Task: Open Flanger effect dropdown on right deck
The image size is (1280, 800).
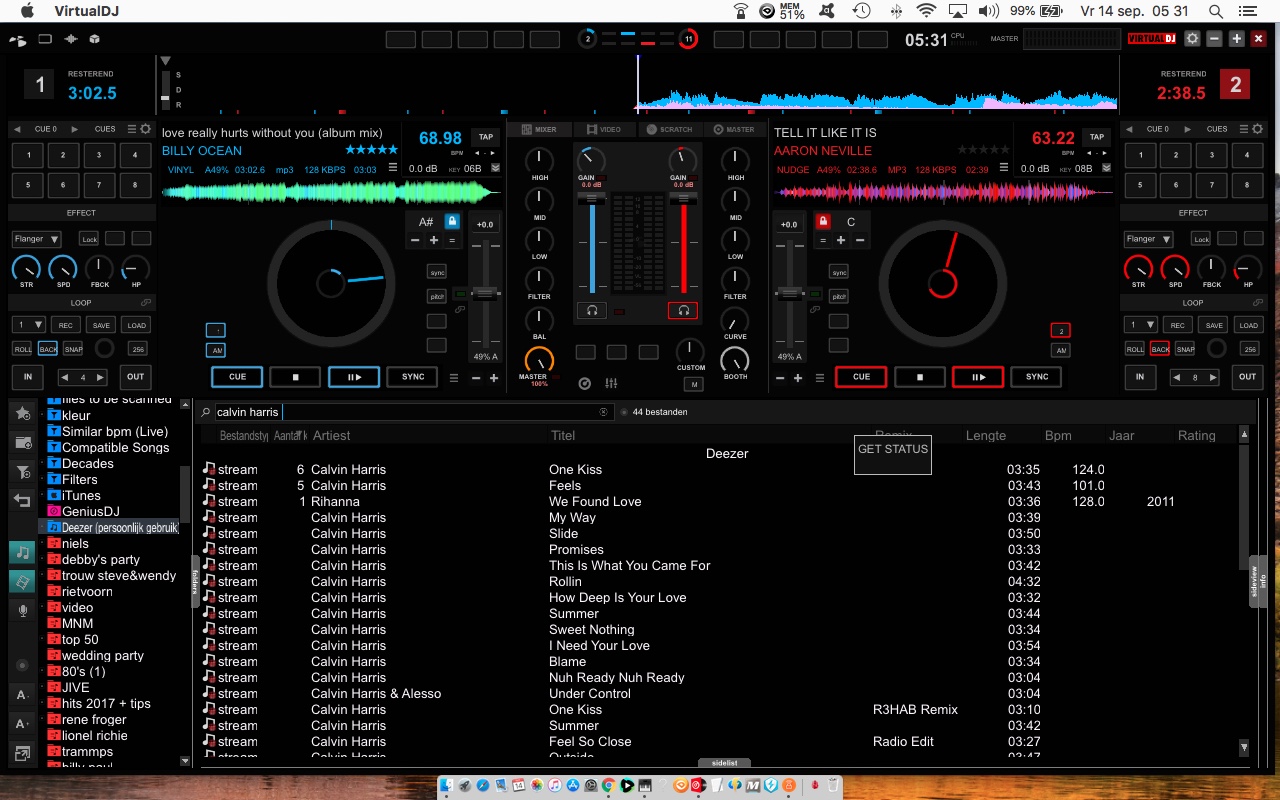Action: [1148, 239]
